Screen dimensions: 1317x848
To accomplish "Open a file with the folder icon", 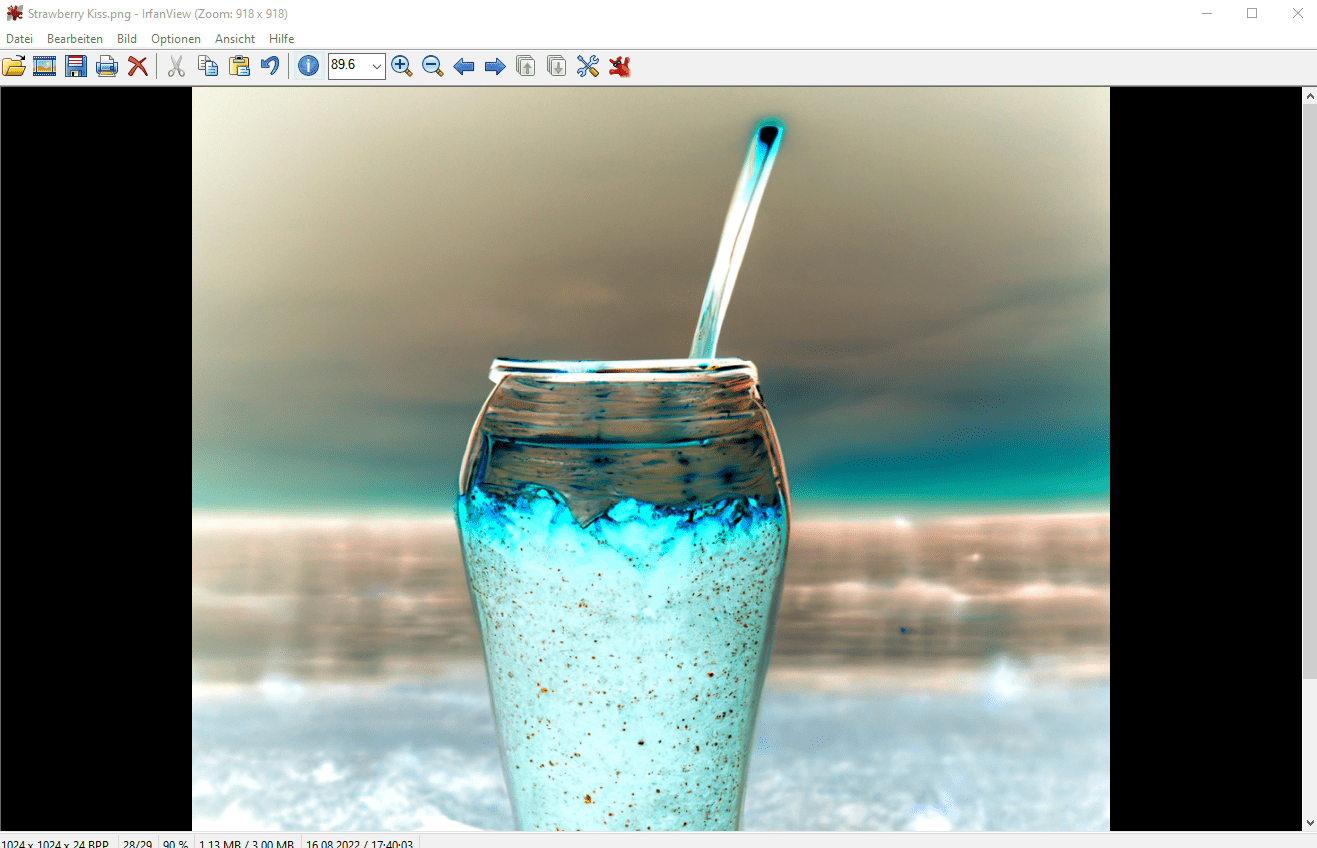I will 14,67.
